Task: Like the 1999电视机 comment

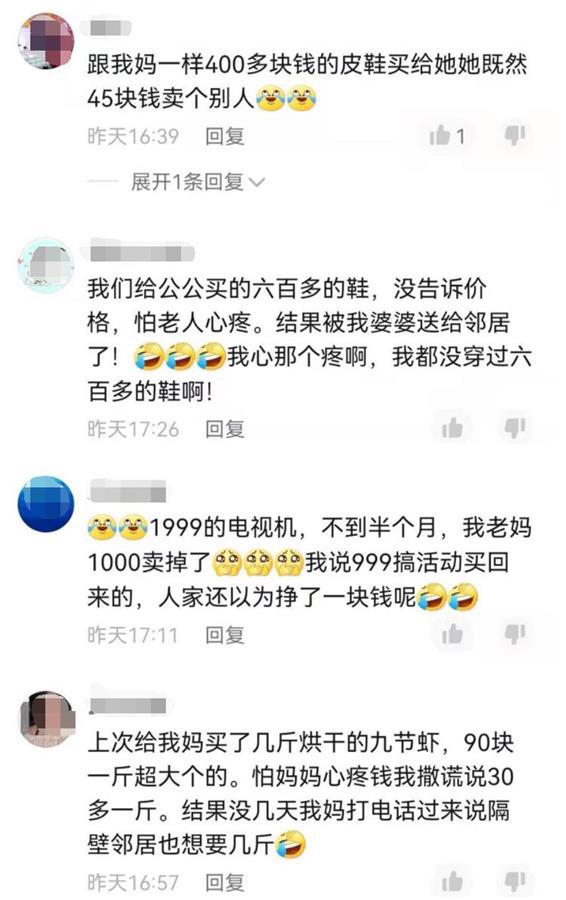Action: click(452, 634)
